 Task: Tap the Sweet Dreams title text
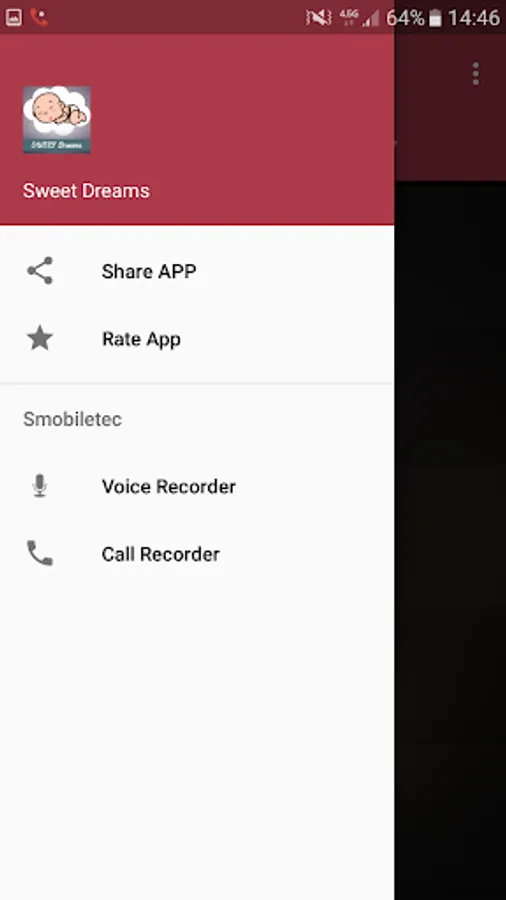(86, 191)
